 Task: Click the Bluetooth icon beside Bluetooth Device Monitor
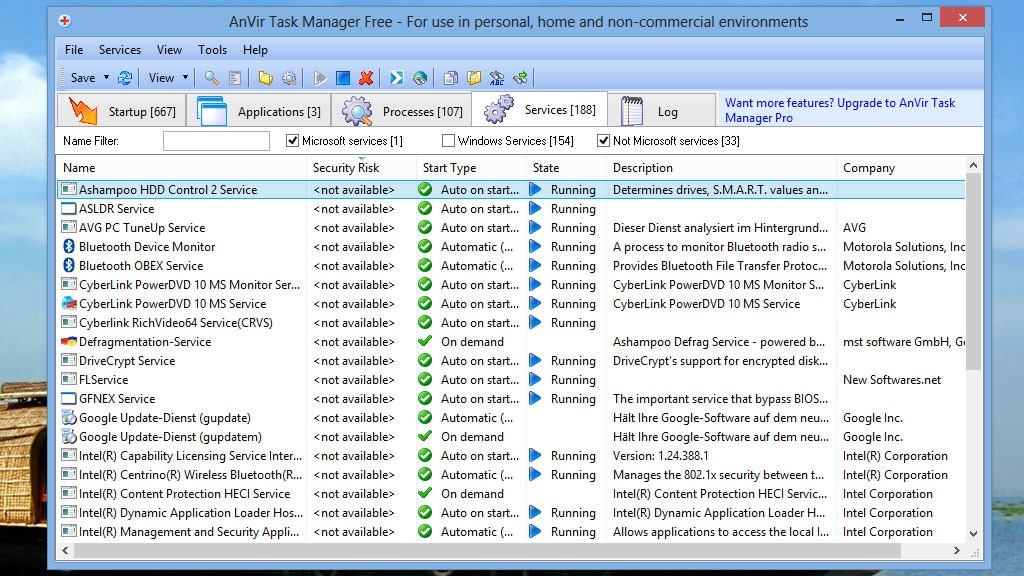(69, 247)
